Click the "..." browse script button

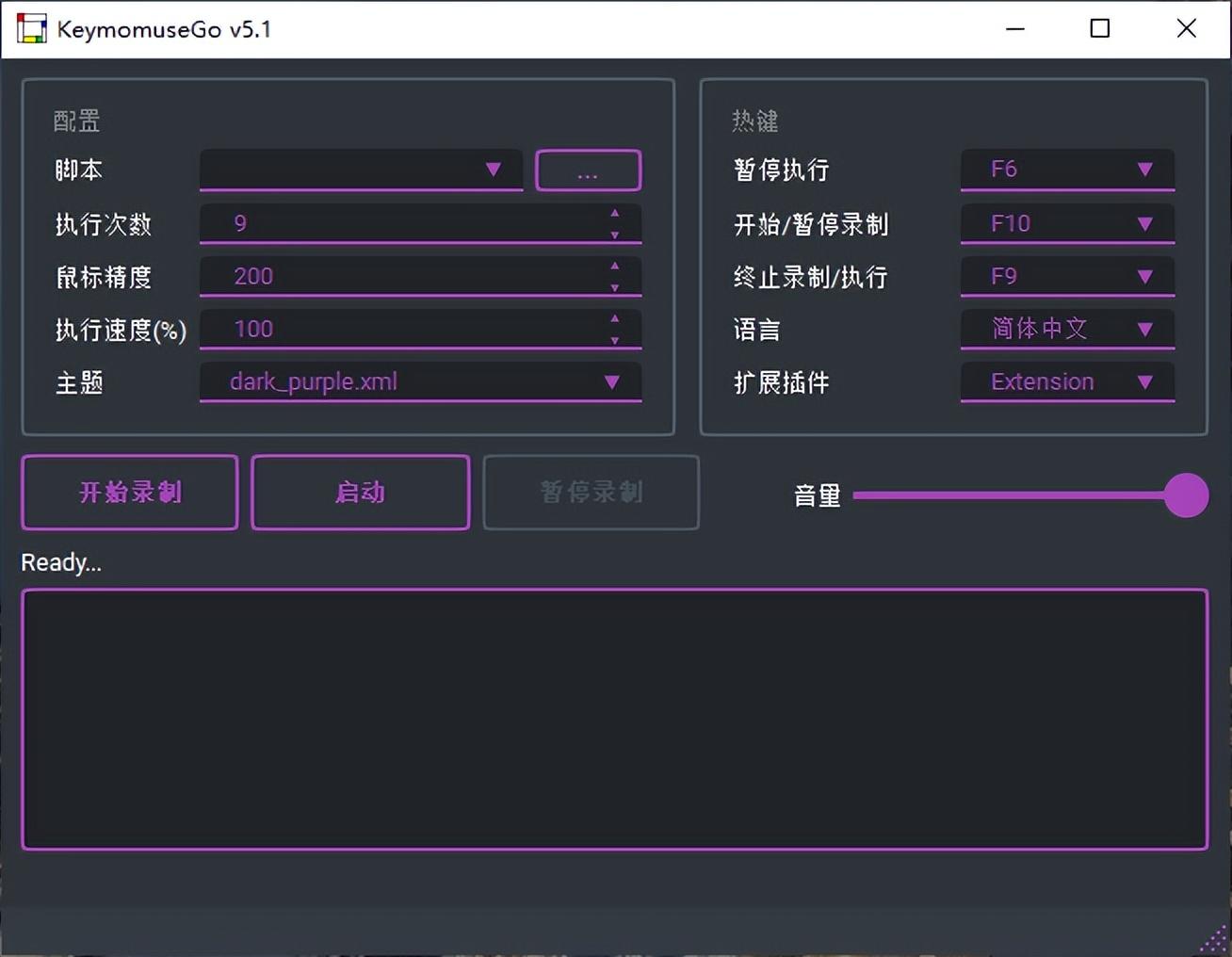[588, 170]
